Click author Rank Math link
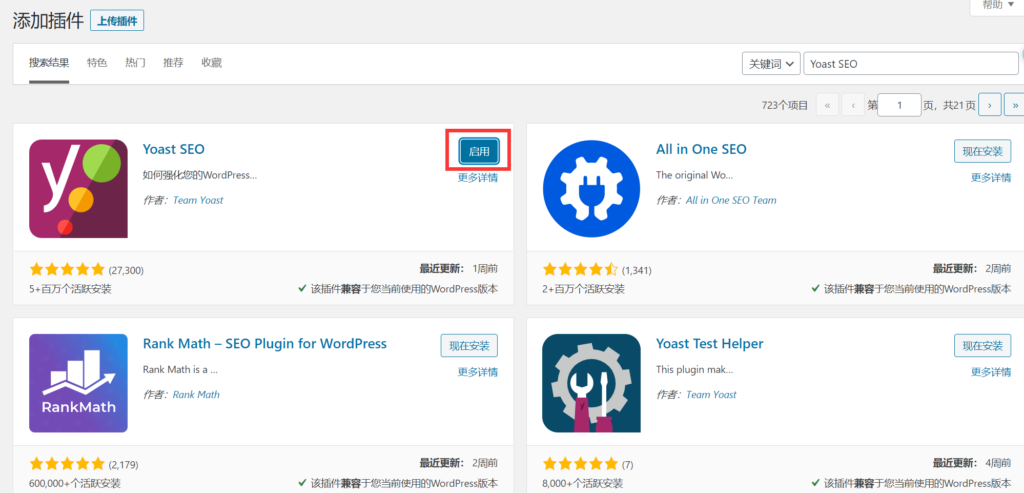Screen dimensions: 1024x493 tap(196, 394)
